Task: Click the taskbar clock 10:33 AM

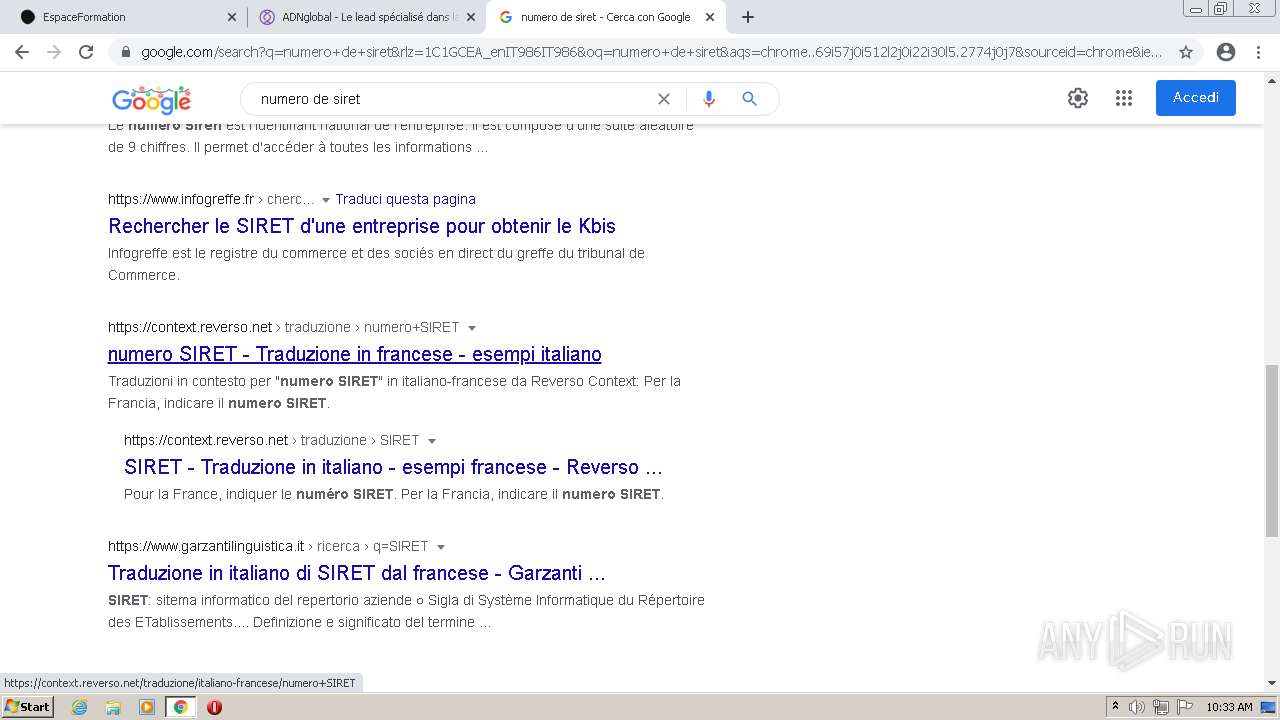Action: (x=1229, y=707)
